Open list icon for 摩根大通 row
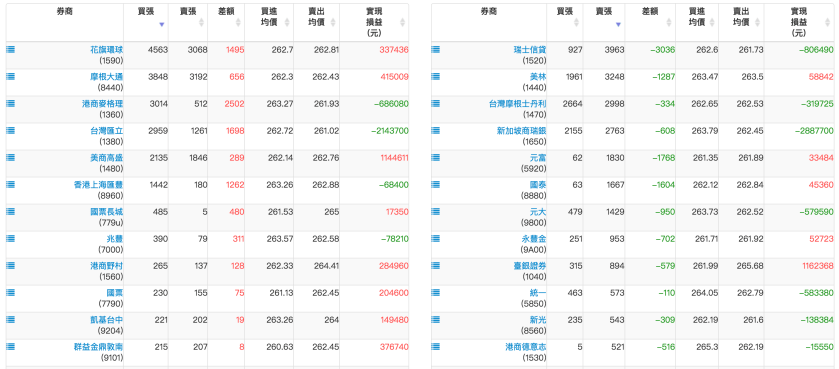 tap(11, 76)
